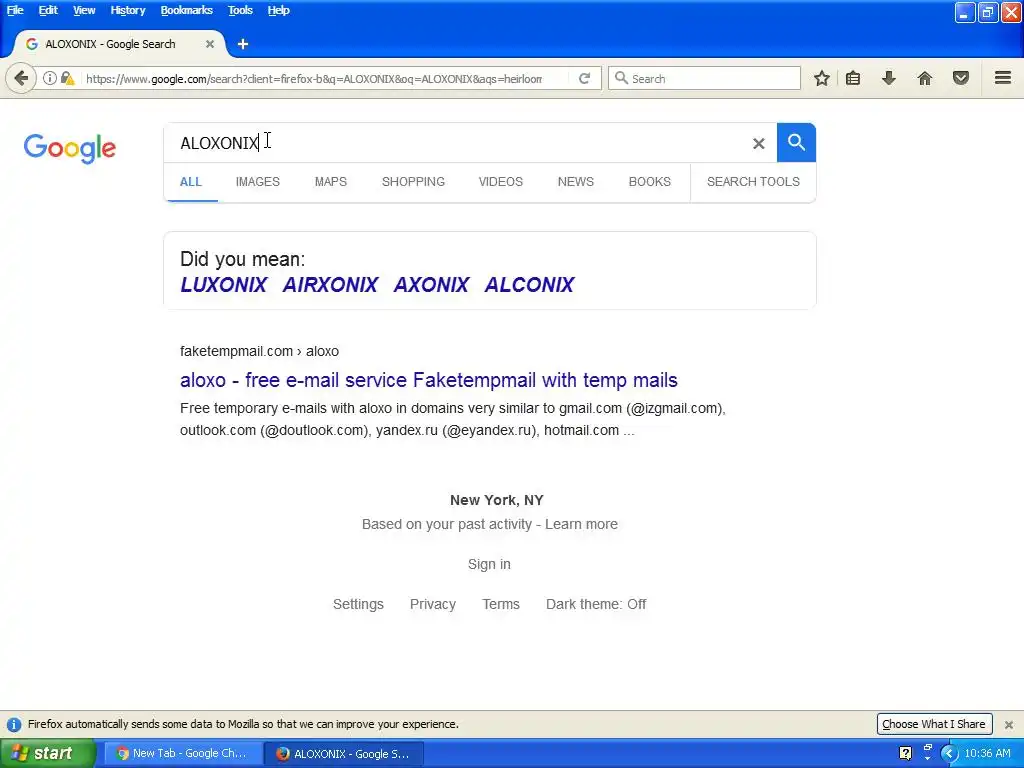This screenshot has width=1024, height=768.
Task: Dismiss the Firefox data notification bar
Action: pos(1009,724)
